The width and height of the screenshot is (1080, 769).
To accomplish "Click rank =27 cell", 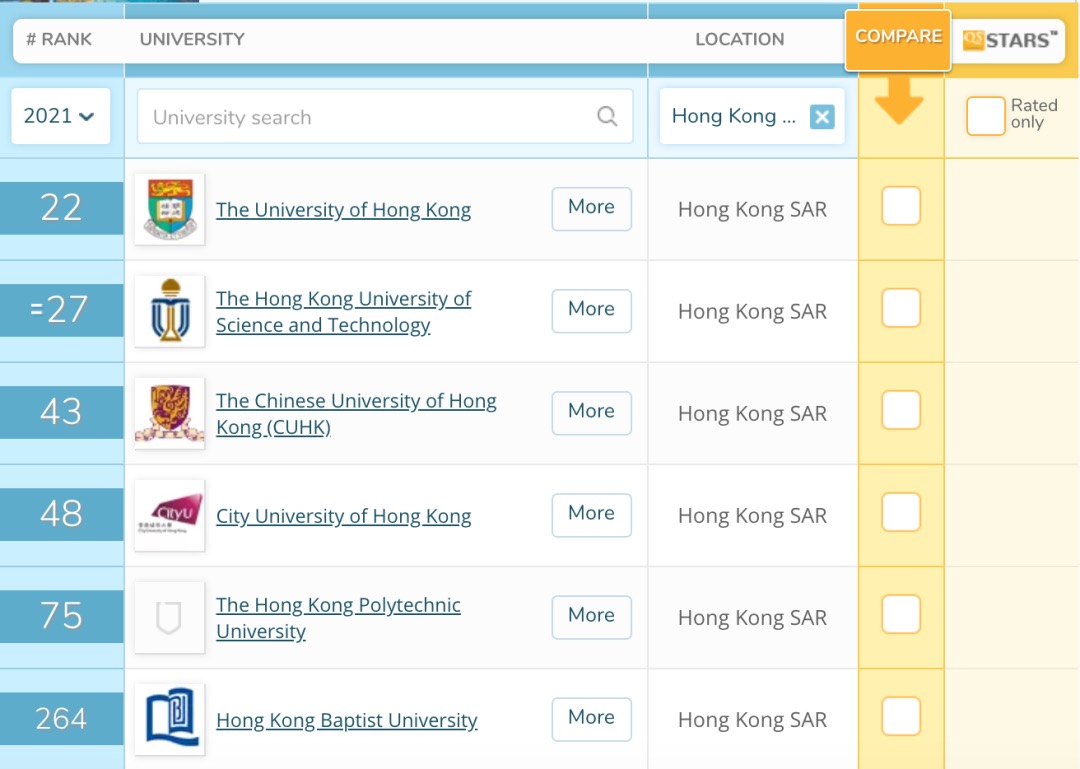I will pos(61,309).
